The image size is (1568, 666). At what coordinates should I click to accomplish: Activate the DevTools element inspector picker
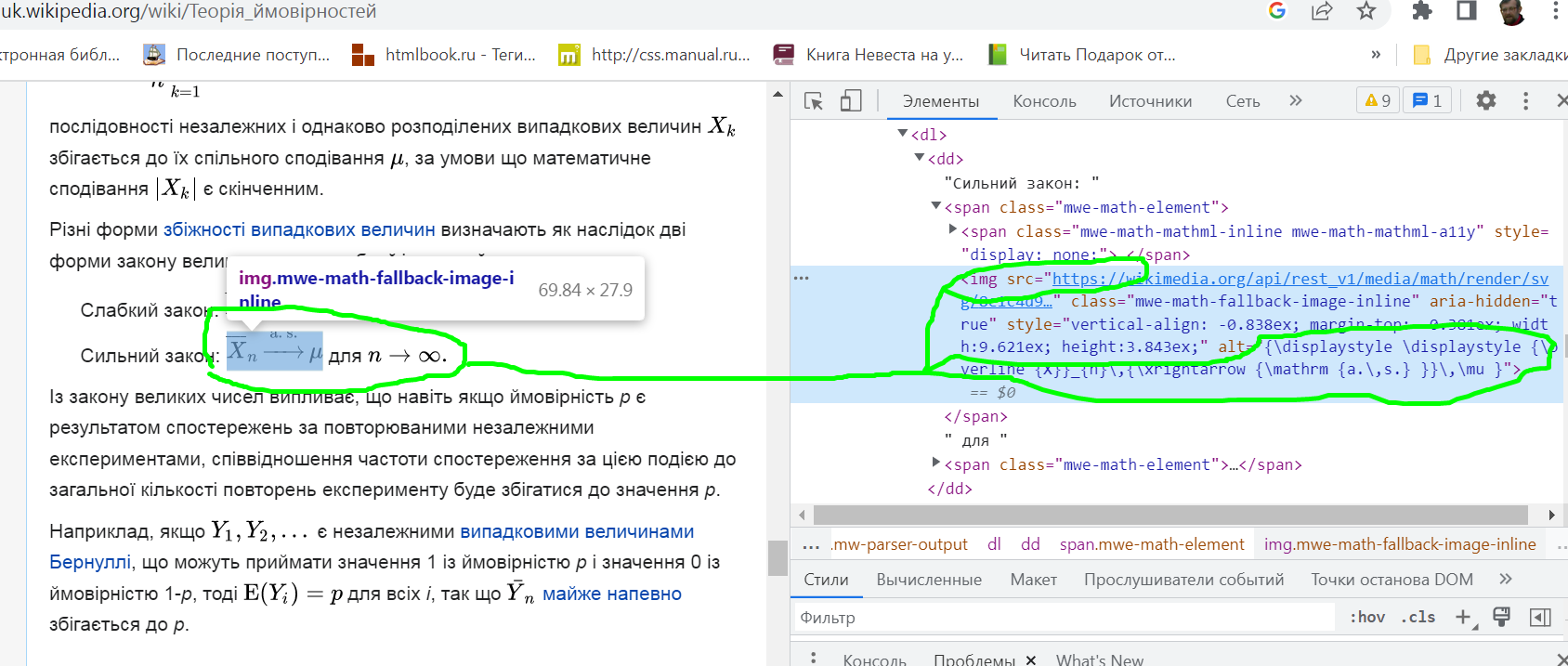[814, 101]
